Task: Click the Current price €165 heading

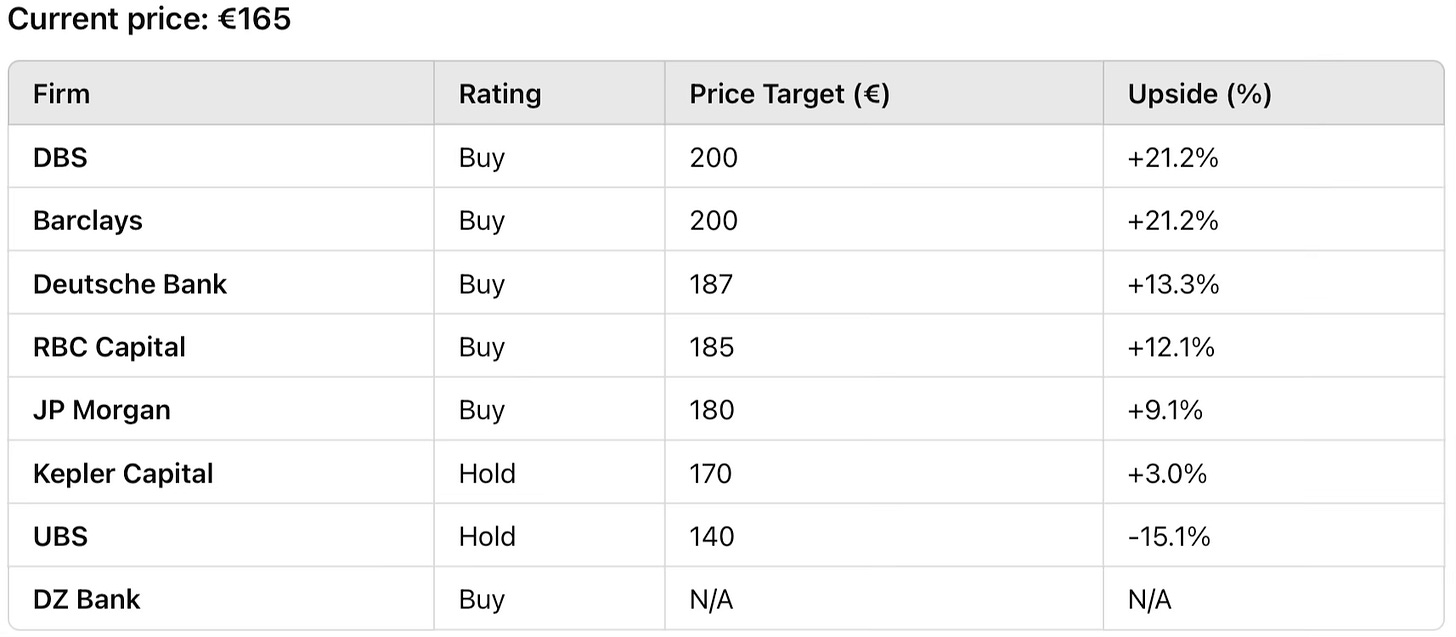Action: point(149,18)
